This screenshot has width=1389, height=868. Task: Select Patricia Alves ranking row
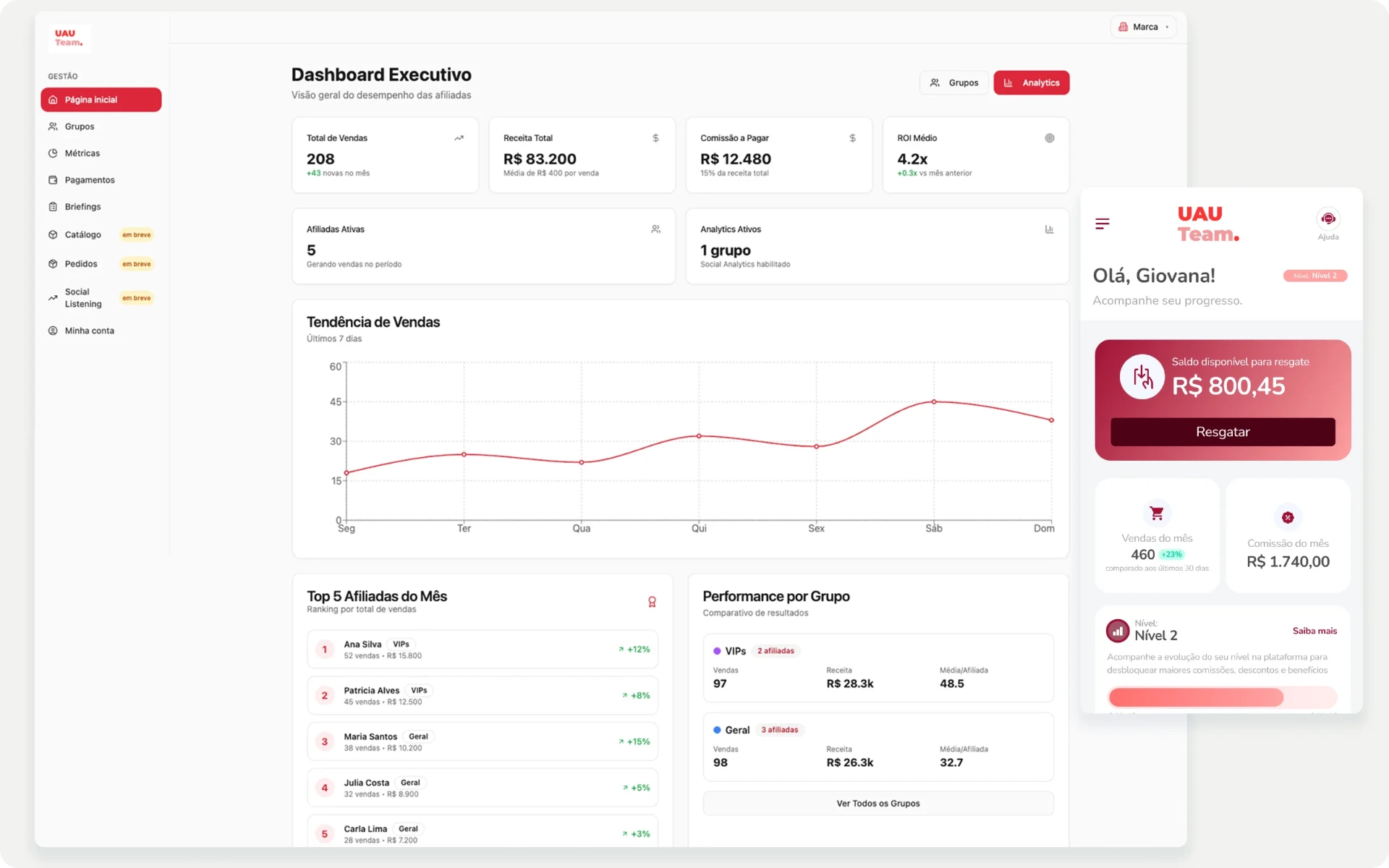(x=483, y=696)
